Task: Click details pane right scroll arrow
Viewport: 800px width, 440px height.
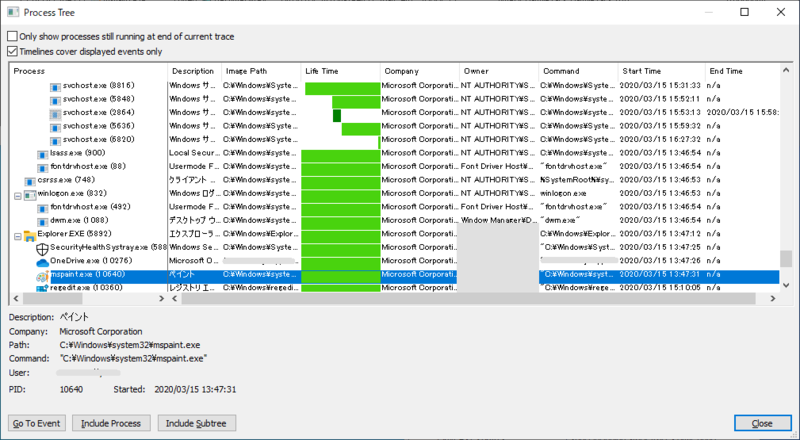Action: point(773,298)
